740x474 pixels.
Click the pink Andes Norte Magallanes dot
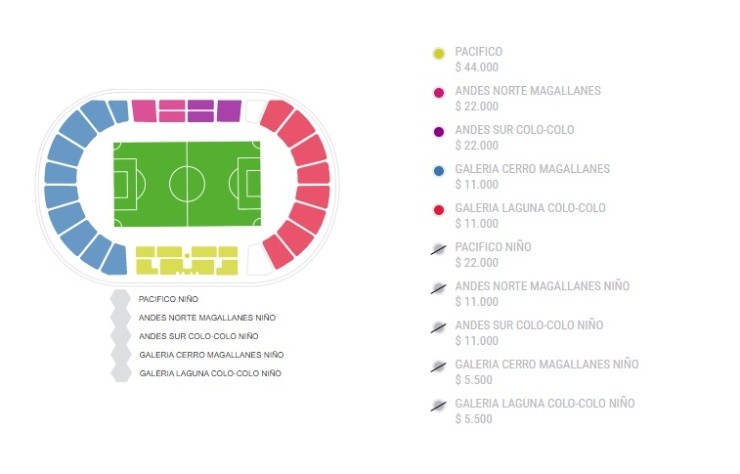438,92
